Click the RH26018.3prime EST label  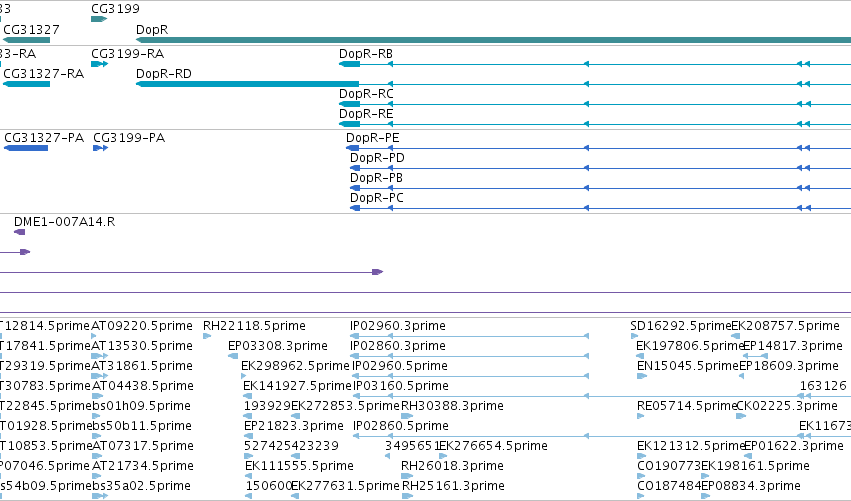[x=452, y=466]
